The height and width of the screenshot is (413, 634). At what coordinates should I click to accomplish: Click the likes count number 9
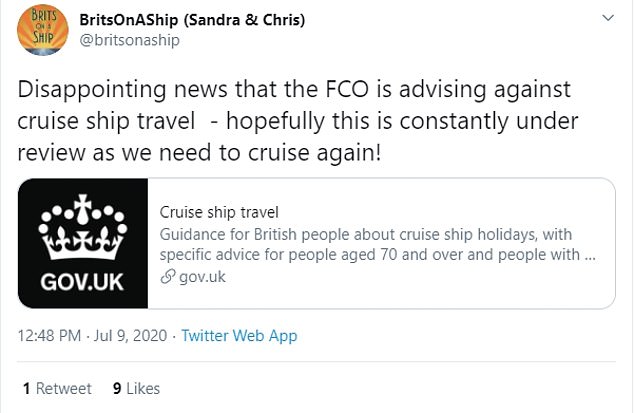point(117,388)
